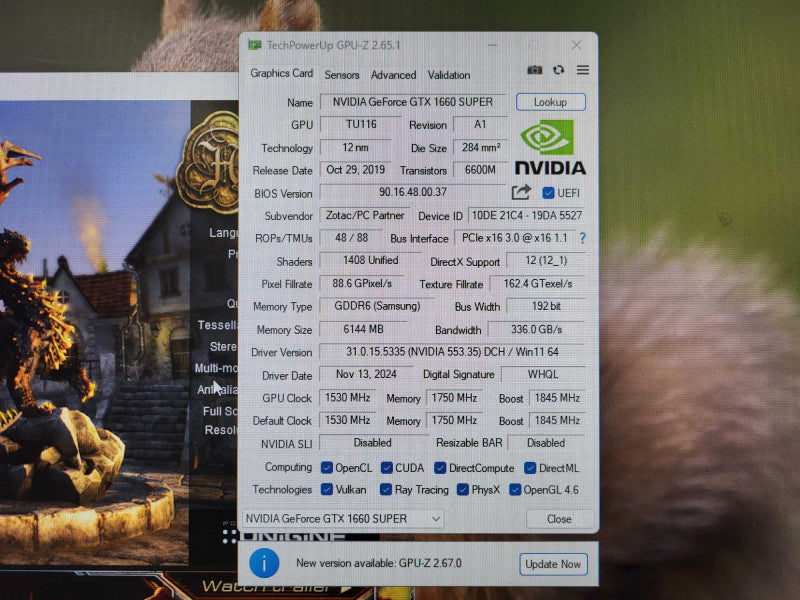Switch to the Validation tab
This screenshot has width=800, height=600.
pyautogui.click(x=449, y=75)
